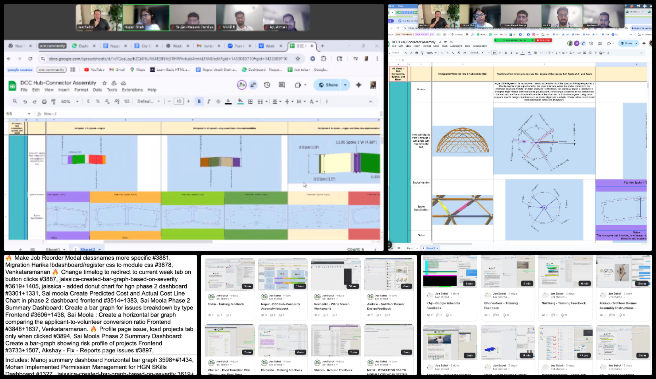This screenshot has width=656, height=379.
Task: Click the blue Share button
Action: coord(328,85)
